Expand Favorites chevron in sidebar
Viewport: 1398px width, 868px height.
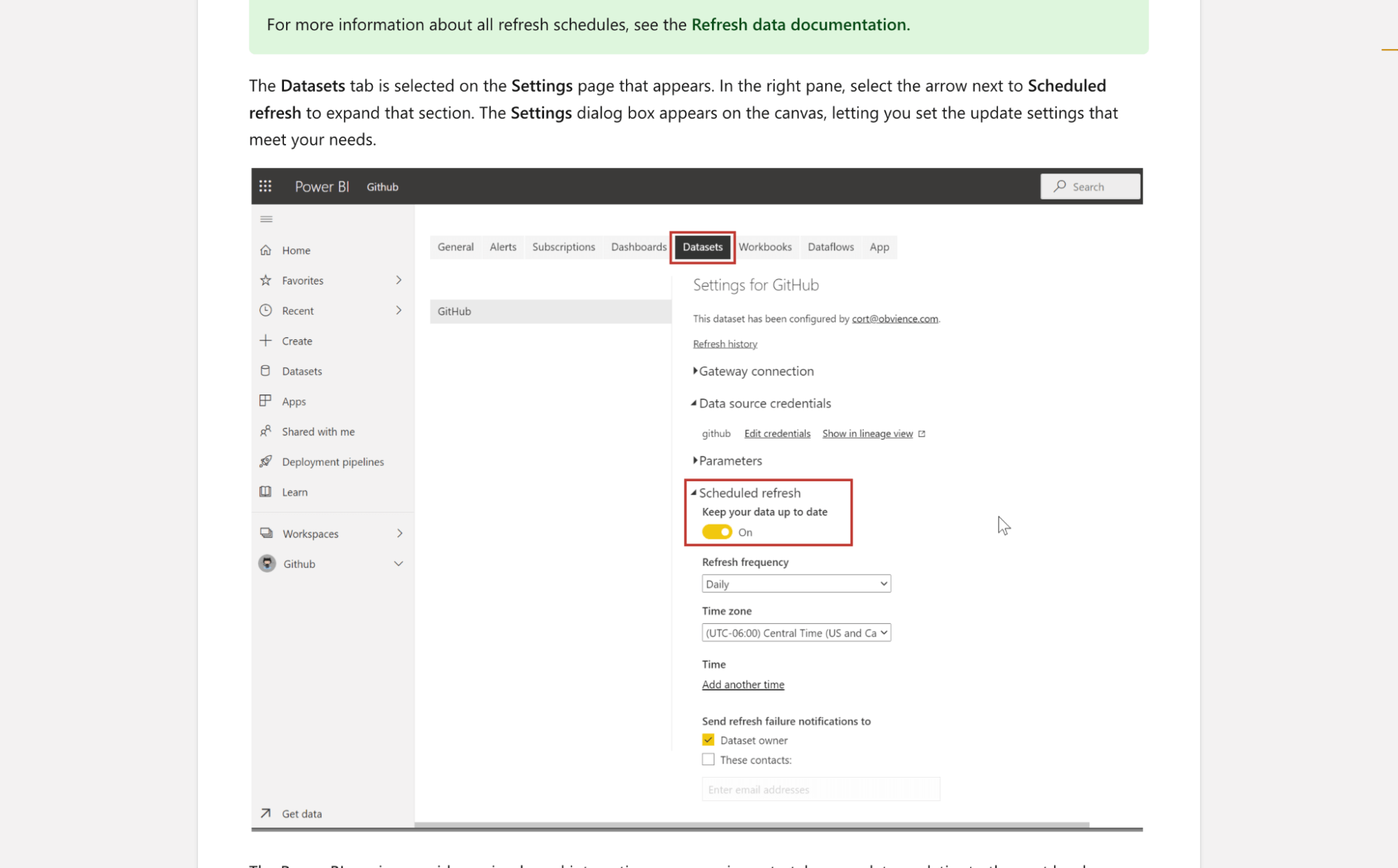pos(399,280)
